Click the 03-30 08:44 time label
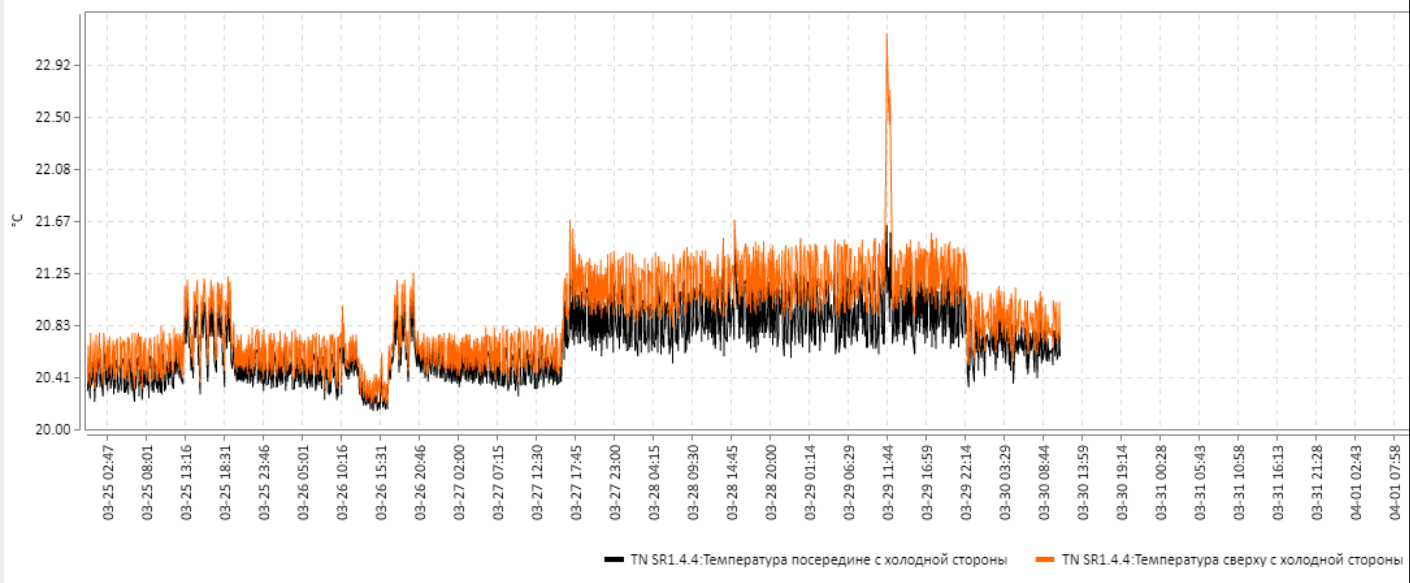 (1044, 481)
